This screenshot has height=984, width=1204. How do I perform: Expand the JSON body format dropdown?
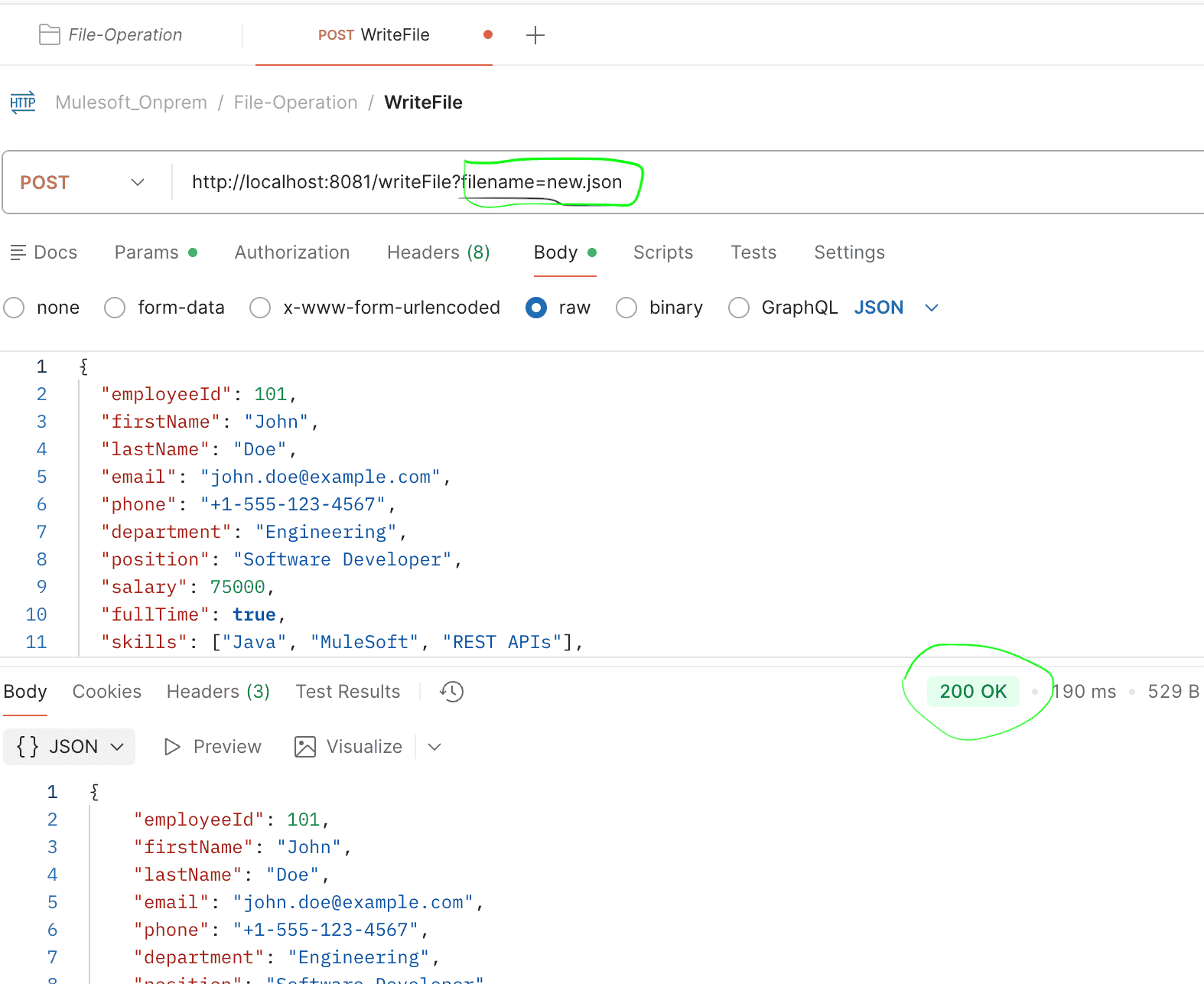[x=931, y=308]
